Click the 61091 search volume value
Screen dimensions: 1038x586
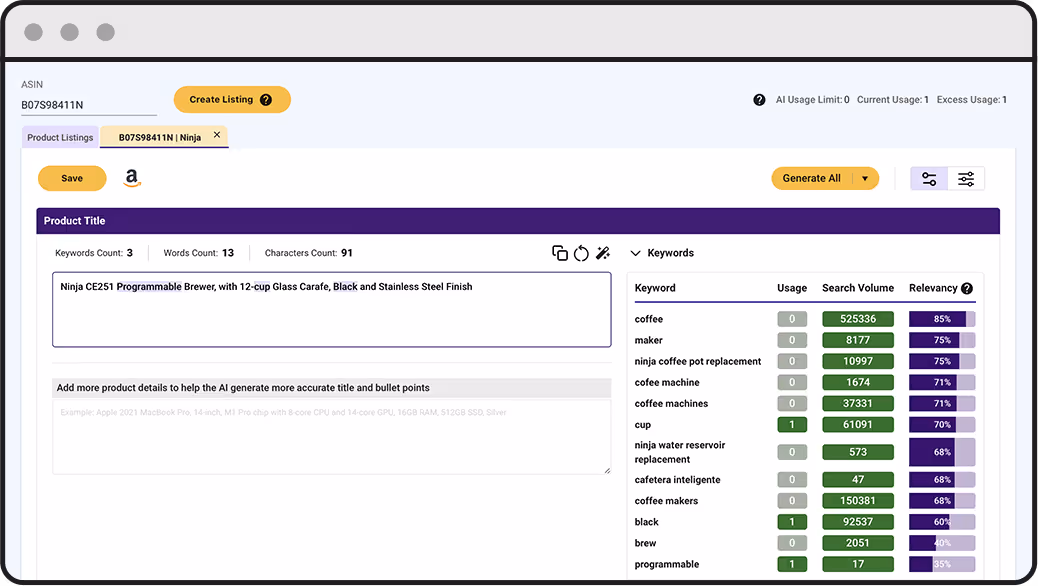(x=858, y=424)
